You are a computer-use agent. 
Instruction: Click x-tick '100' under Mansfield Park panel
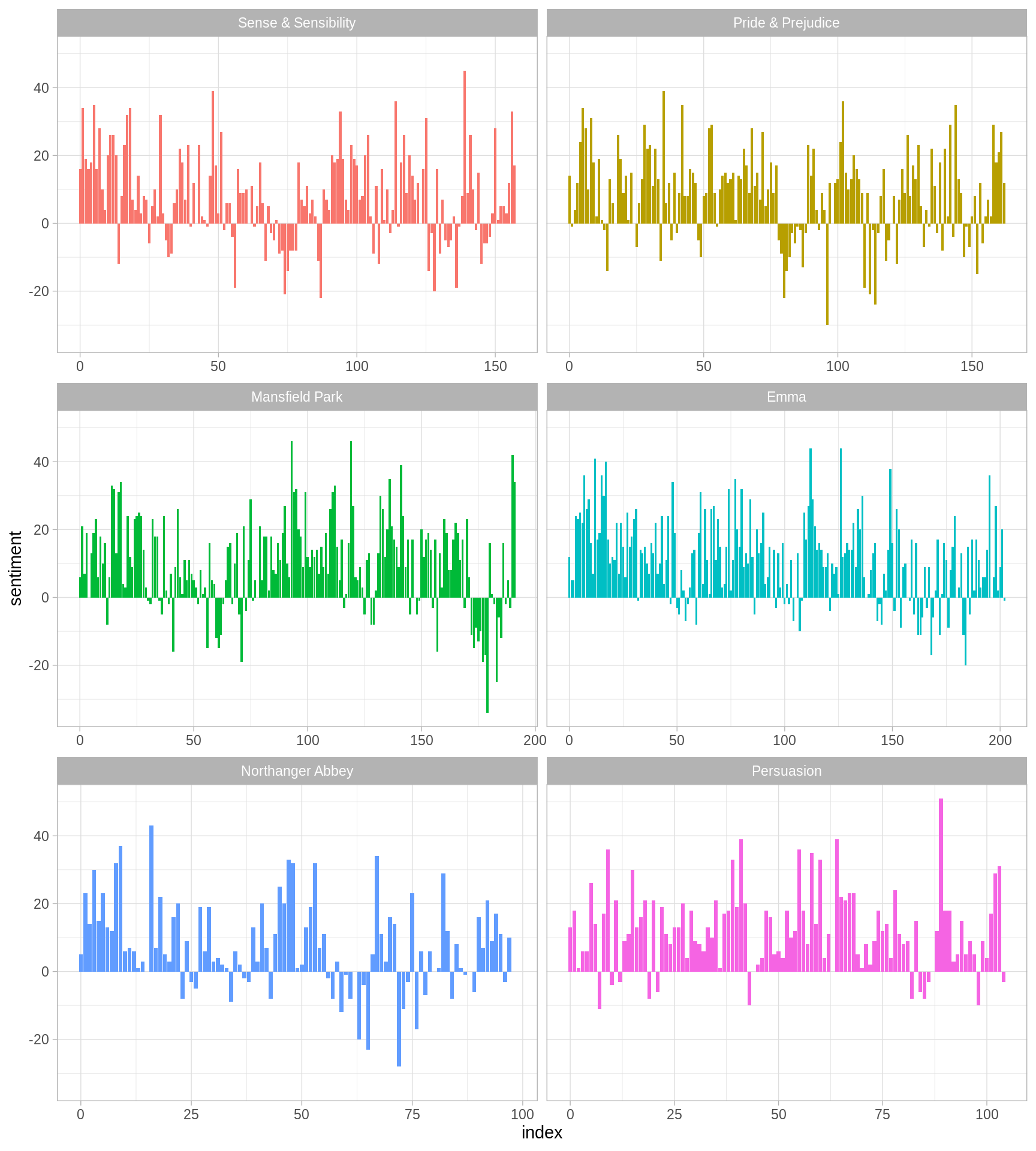tap(308, 740)
